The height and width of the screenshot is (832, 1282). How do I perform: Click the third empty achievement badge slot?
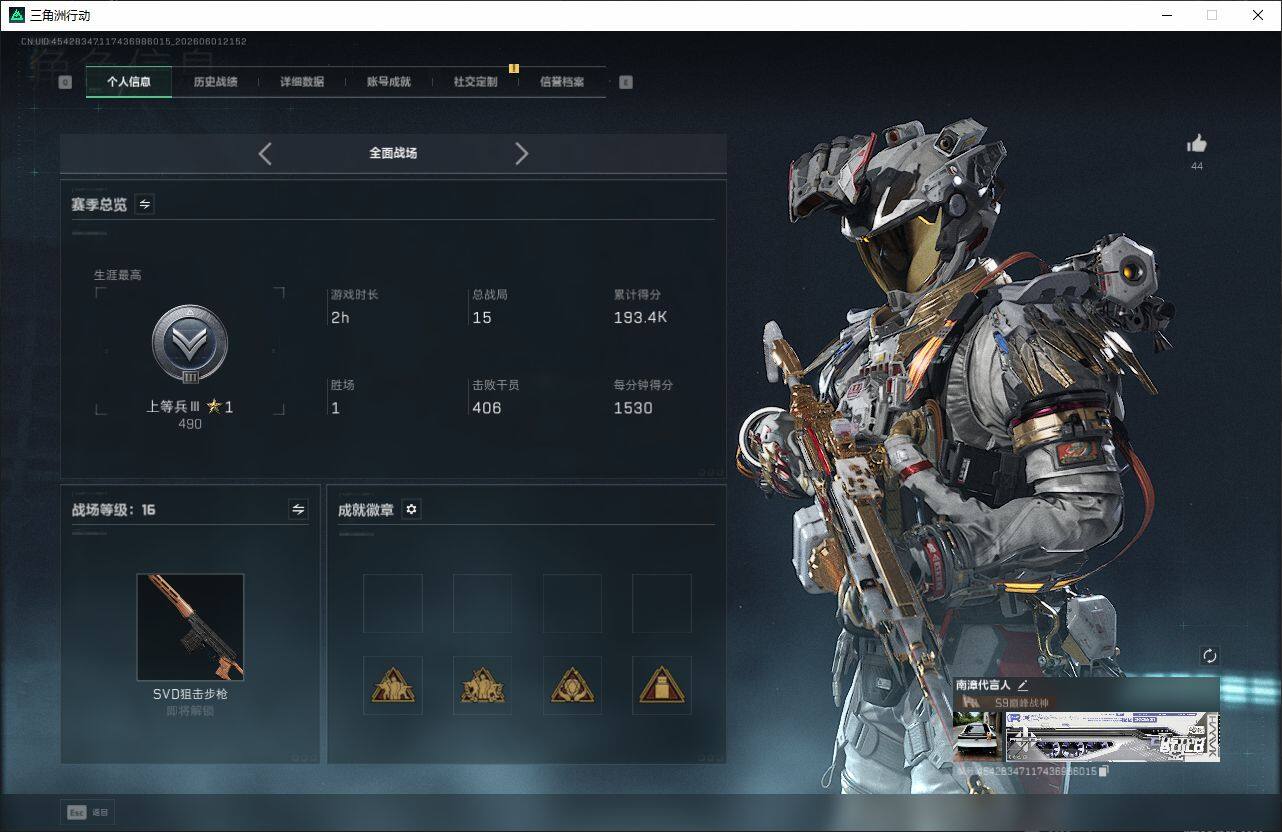tap(572, 603)
